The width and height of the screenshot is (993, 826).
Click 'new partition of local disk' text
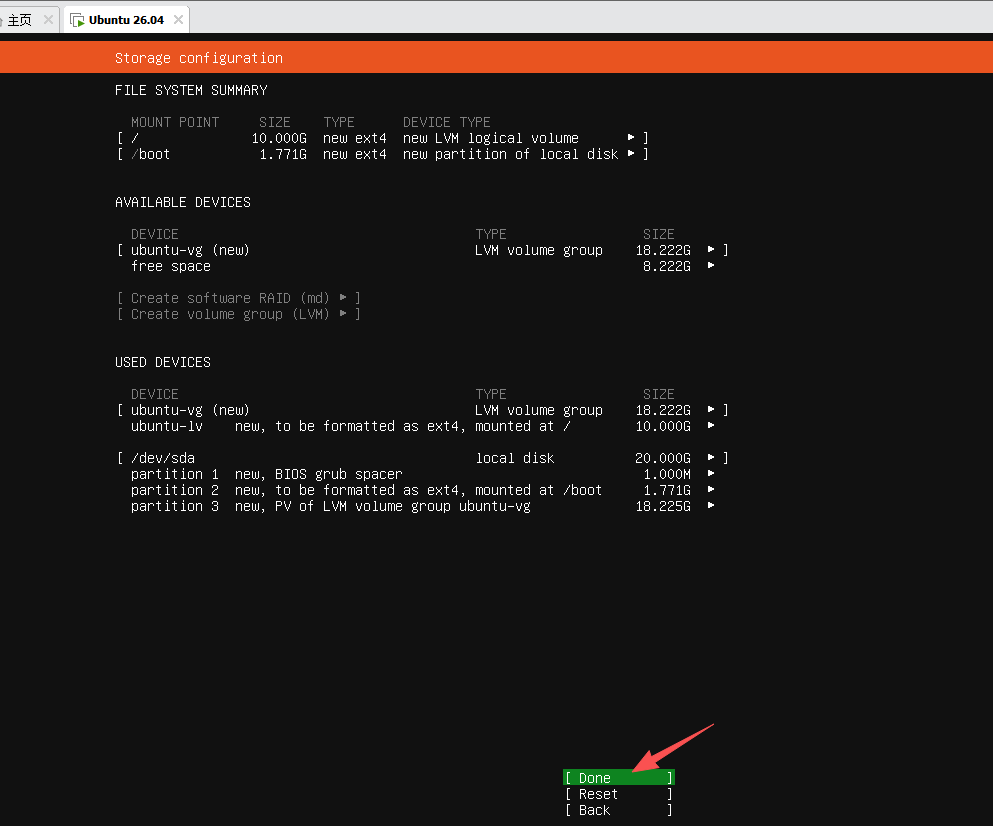click(x=510, y=154)
